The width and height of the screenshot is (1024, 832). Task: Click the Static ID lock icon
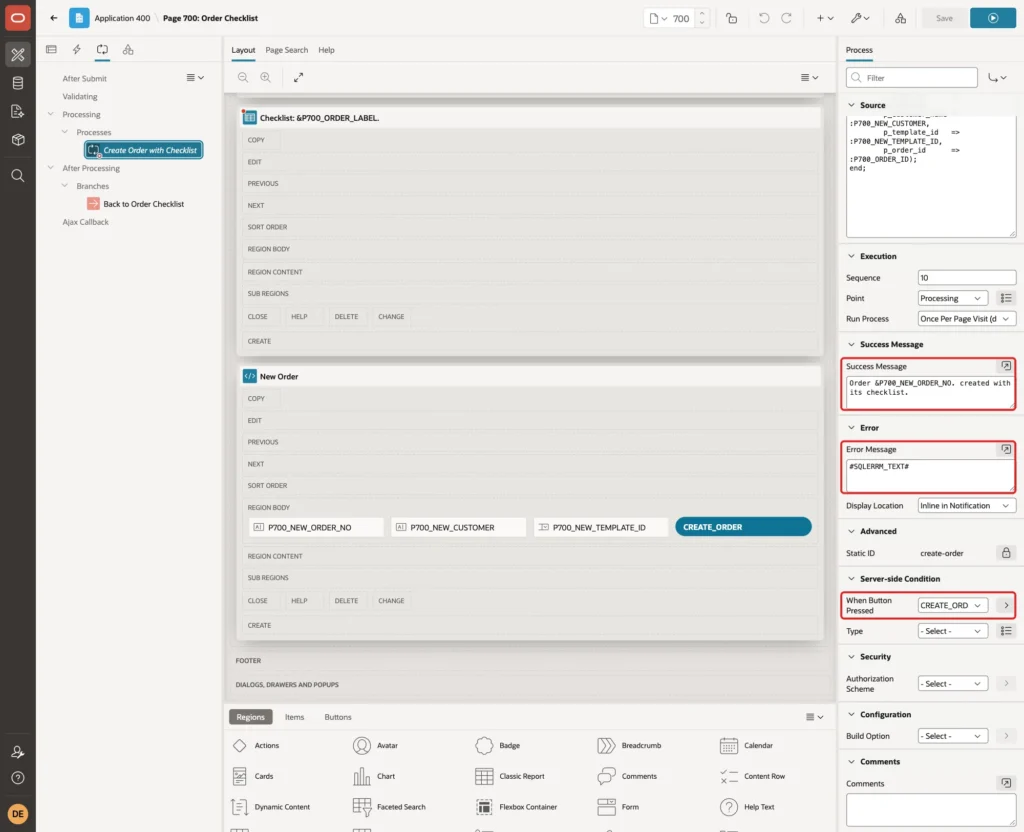[1006, 552]
